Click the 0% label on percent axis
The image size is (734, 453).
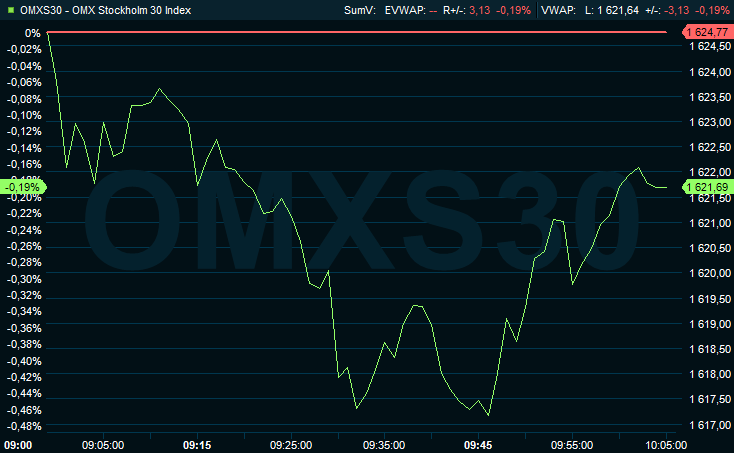click(33, 33)
